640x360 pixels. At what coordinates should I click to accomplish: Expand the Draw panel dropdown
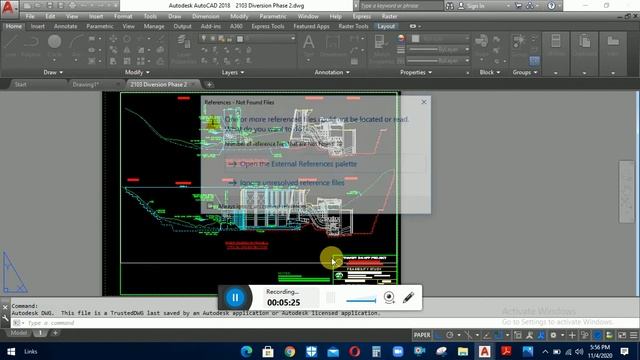(53, 72)
